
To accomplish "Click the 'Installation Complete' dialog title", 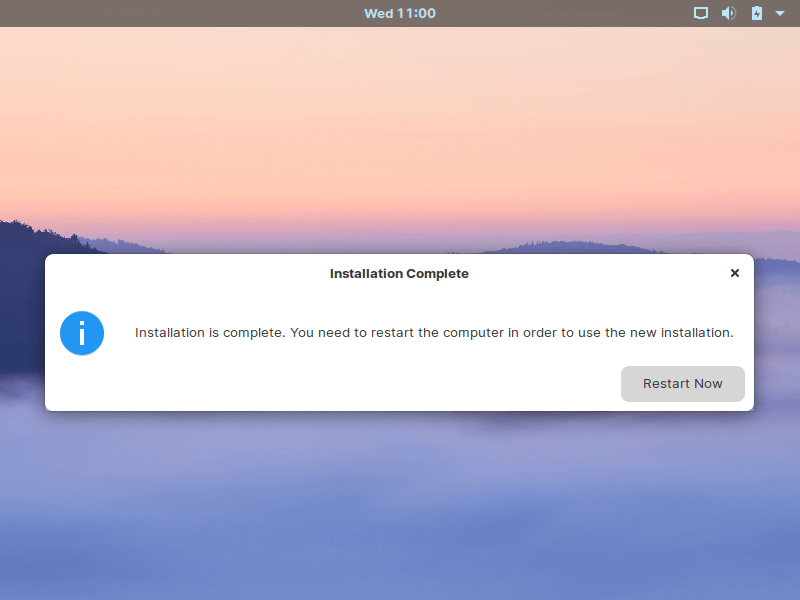I will 399,273.
